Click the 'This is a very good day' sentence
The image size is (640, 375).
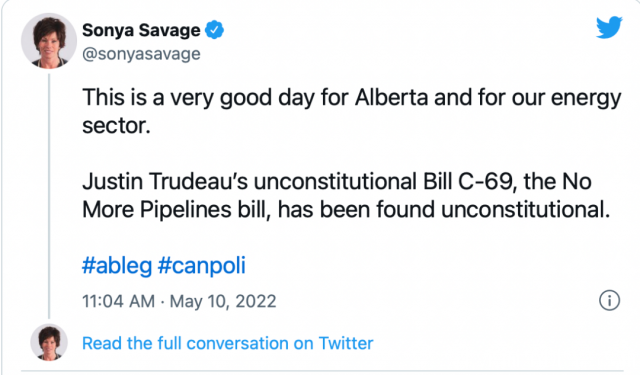[x=351, y=111]
